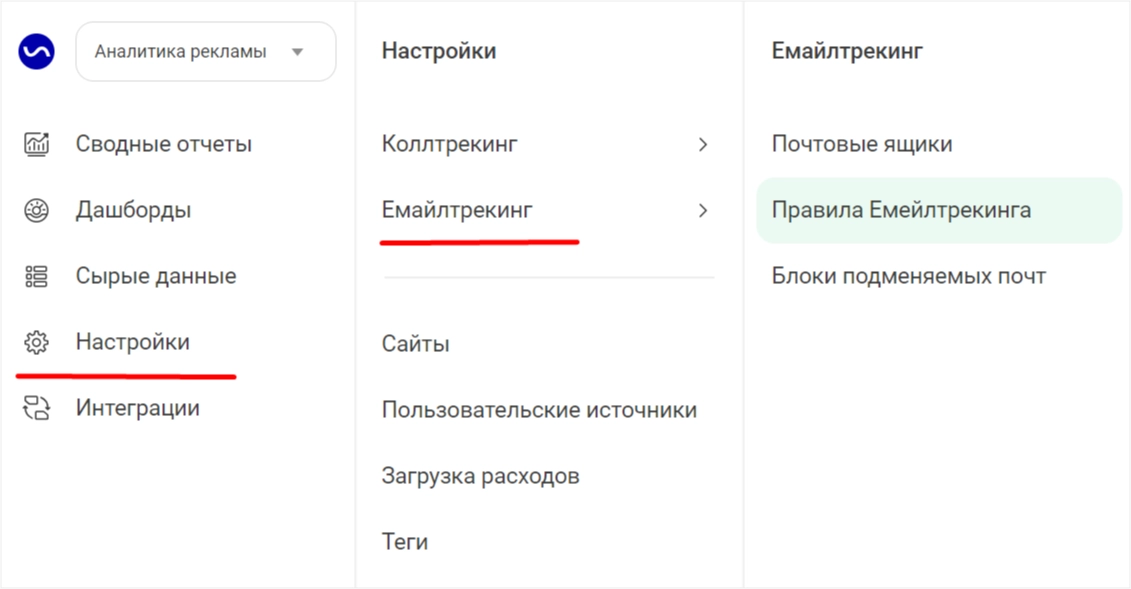Viewport: 1131px width, 589px height.
Task: Click the blue wave logo icon
Action: click(36, 51)
